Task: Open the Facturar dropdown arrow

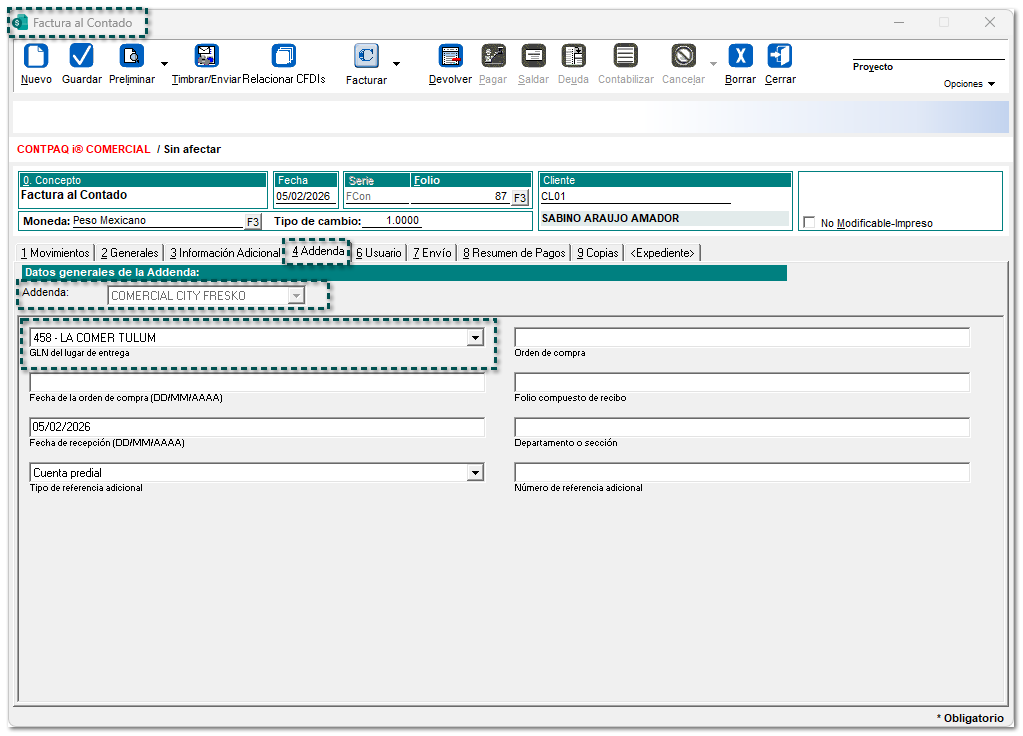Action: 396,64
